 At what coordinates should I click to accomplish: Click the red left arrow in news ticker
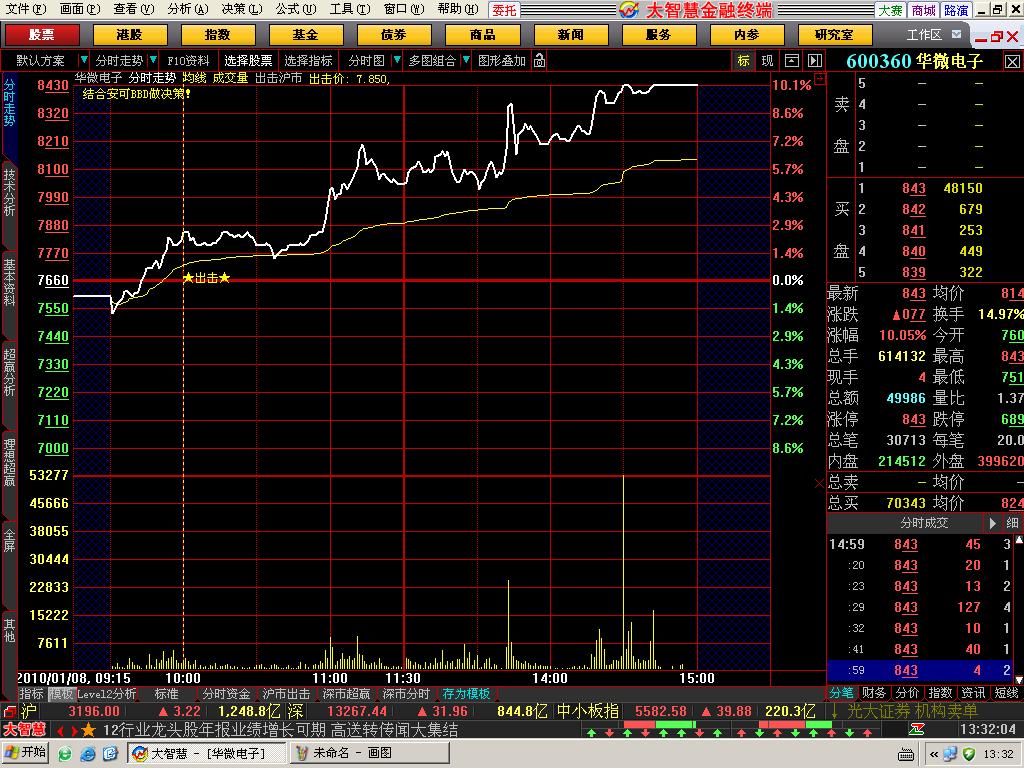tap(61, 730)
